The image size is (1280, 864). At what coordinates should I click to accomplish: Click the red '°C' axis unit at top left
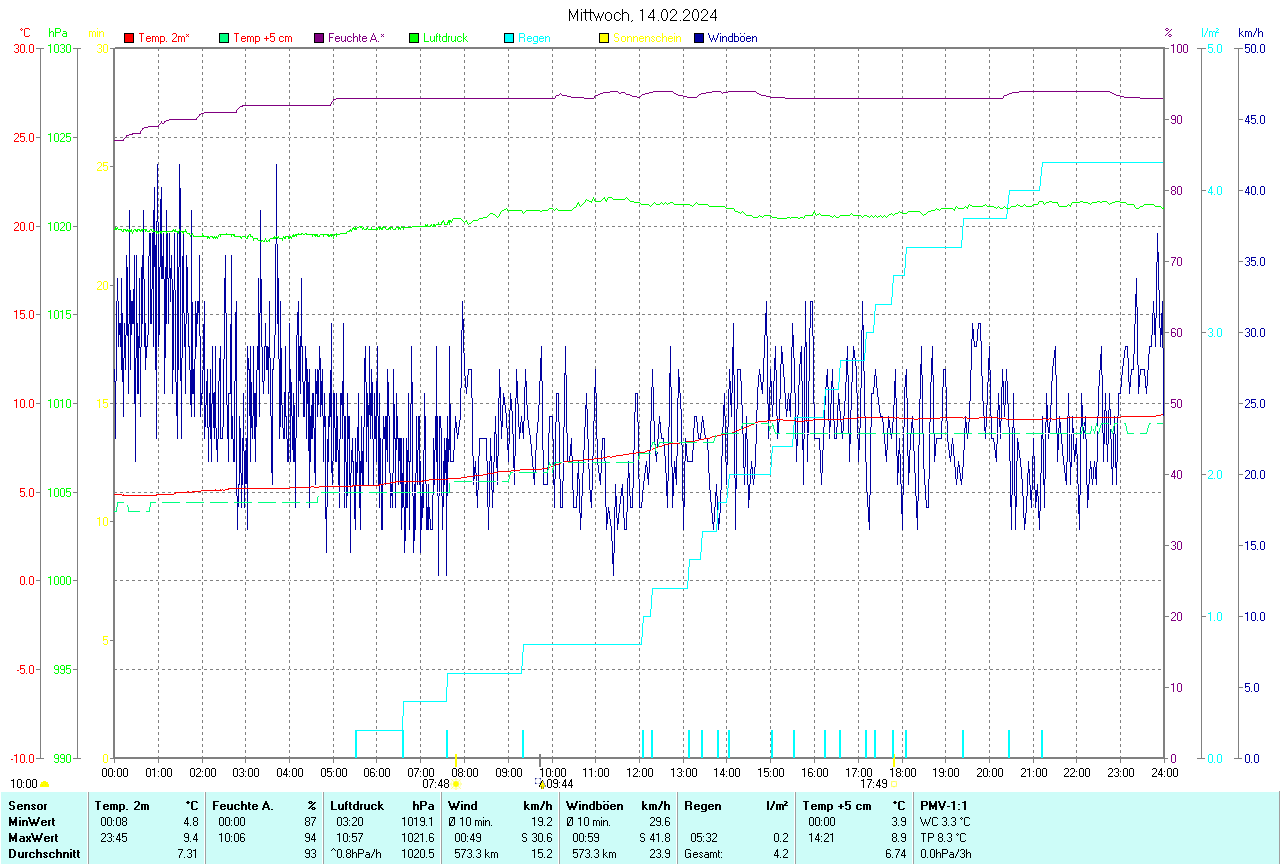click(x=25, y=33)
